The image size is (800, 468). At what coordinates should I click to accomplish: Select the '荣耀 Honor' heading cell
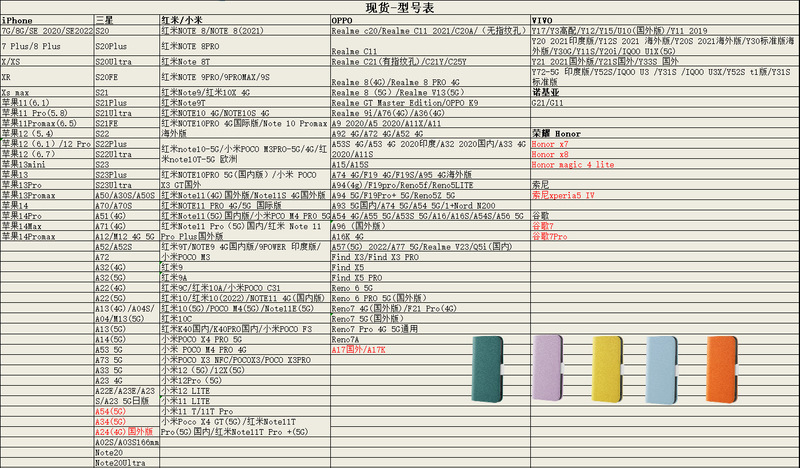coord(665,134)
